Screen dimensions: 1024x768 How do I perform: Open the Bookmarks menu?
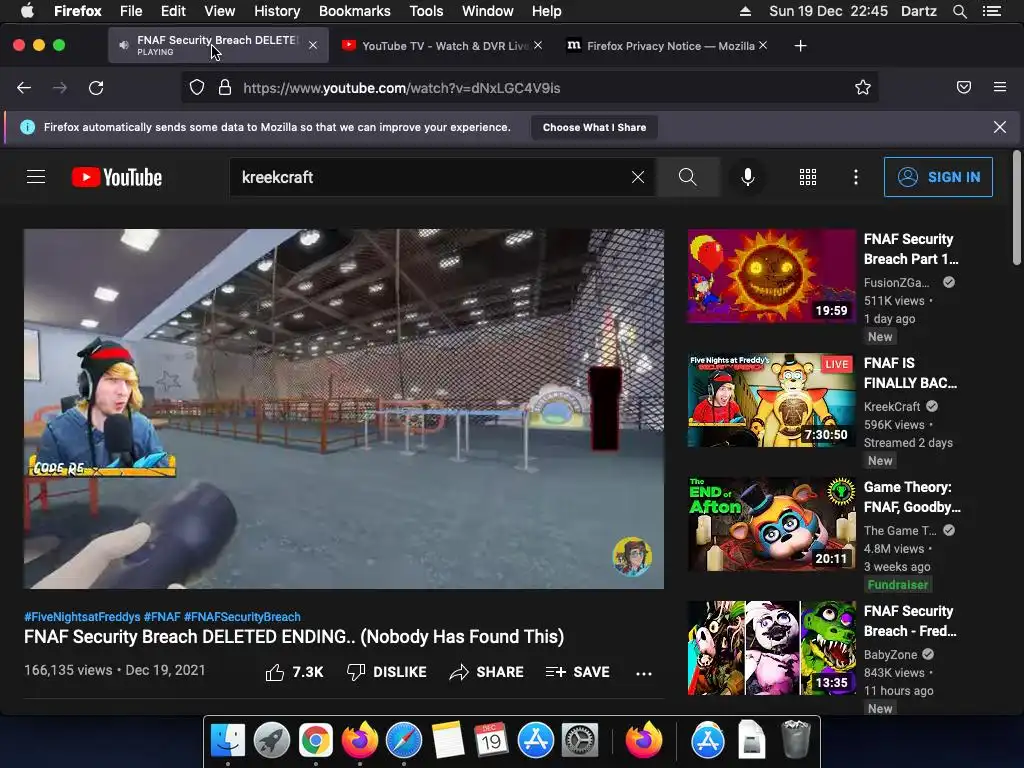click(x=355, y=11)
